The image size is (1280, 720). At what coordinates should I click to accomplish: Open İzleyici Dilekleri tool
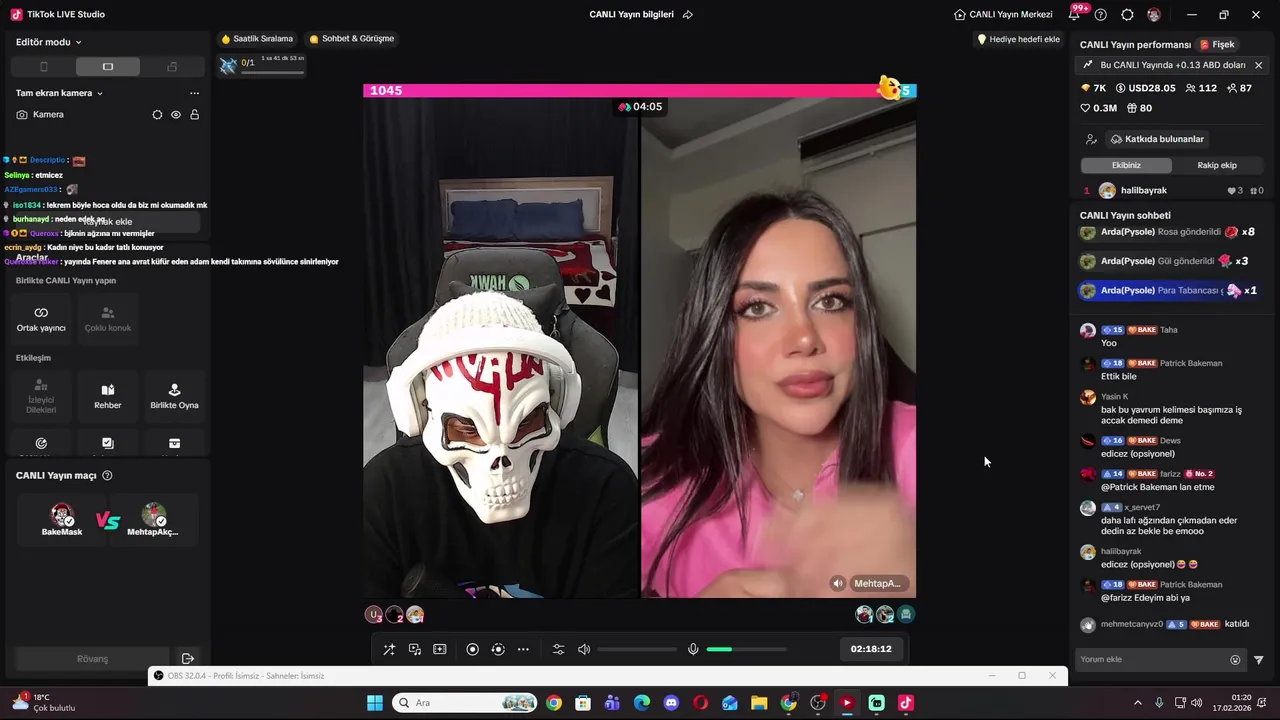click(41, 396)
